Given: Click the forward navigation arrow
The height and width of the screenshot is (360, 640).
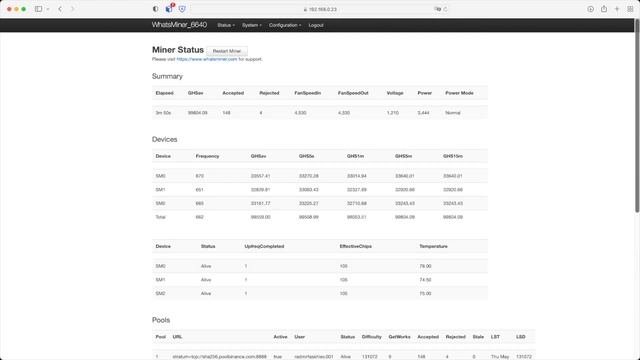Looking at the screenshot, I should click(x=73, y=9).
